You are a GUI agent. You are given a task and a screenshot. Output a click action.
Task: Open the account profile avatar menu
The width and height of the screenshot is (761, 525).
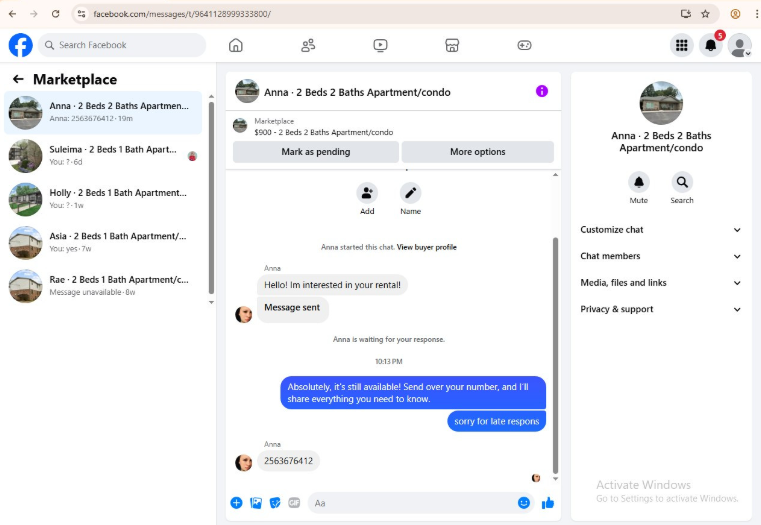[x=740, y=45]
